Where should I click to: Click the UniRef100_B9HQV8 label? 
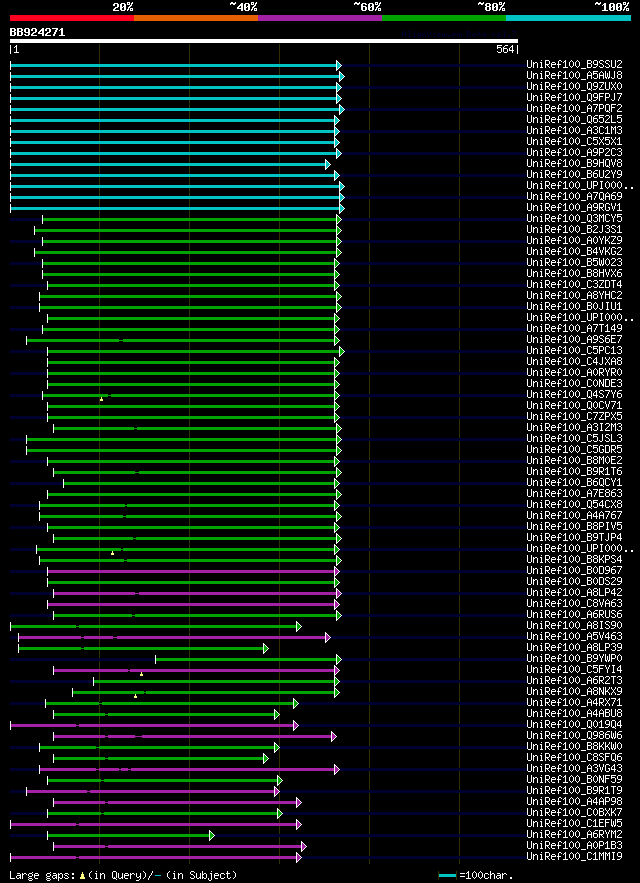click(x=574, y=163)
